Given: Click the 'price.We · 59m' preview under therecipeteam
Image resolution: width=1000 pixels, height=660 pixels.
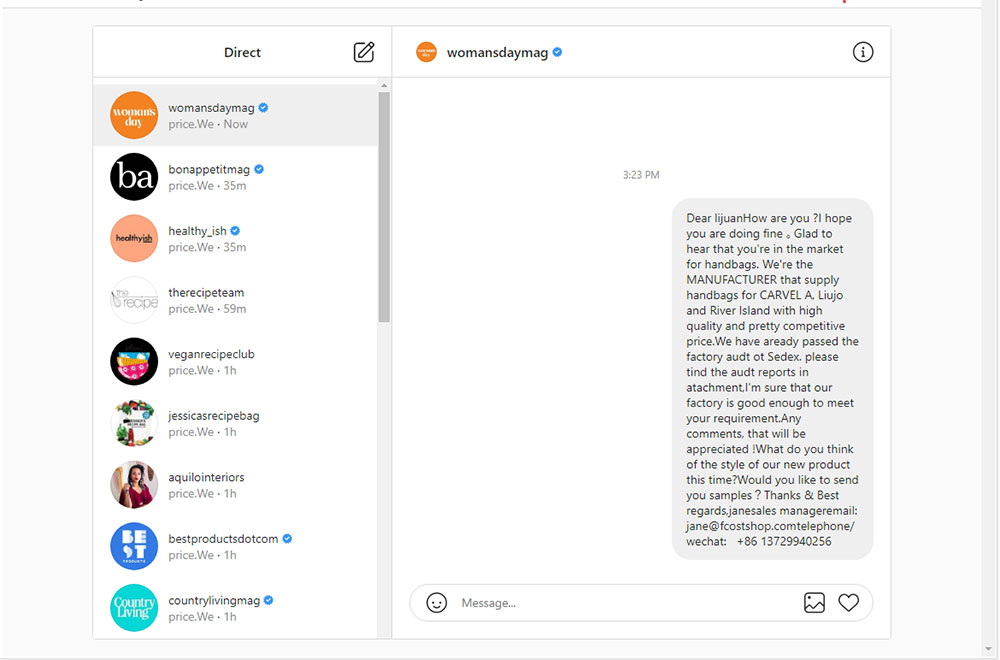Looking at the screenshot, I should [x=207, y=309].
